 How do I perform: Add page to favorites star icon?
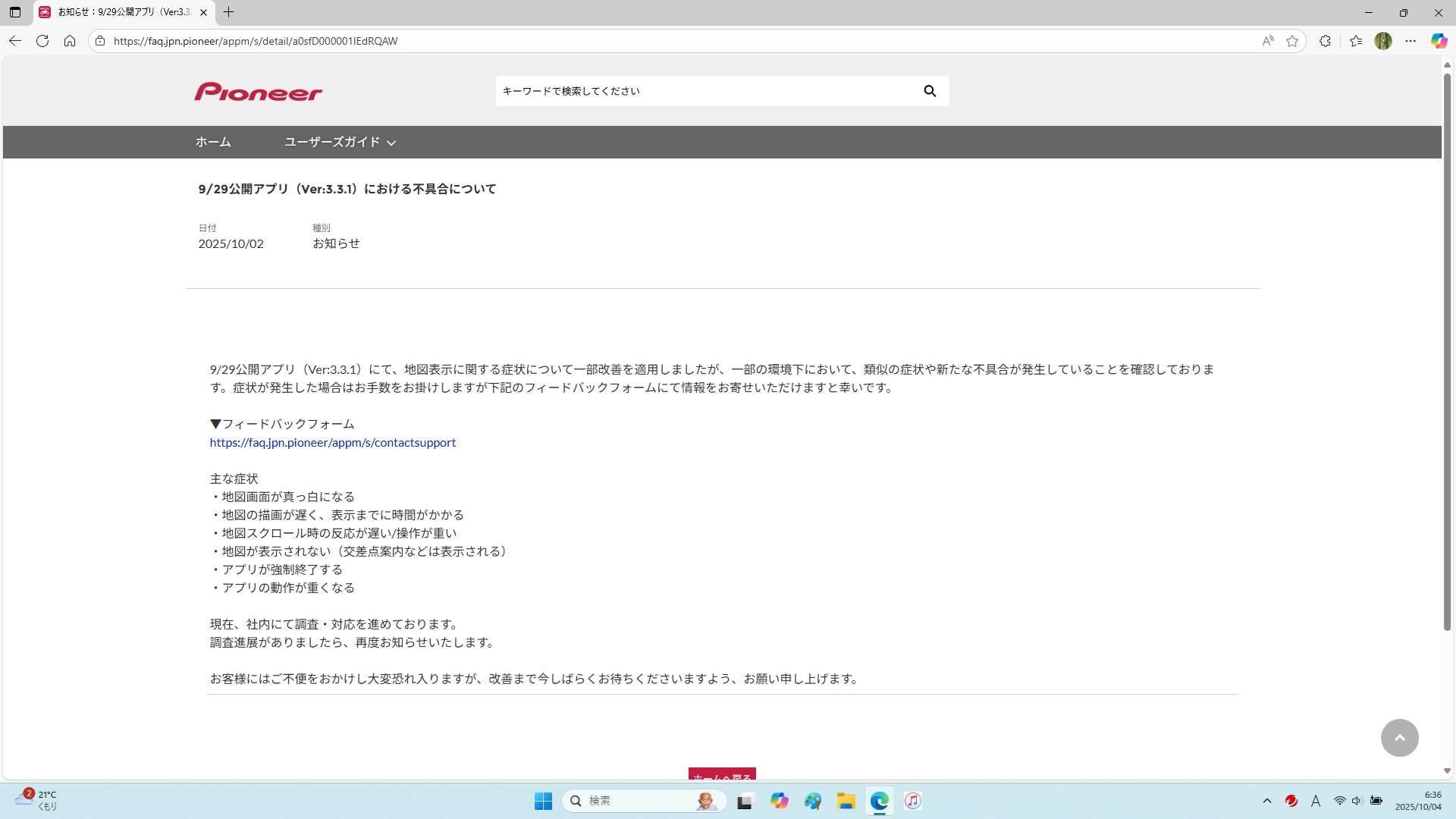click(x=1292, y=41)
